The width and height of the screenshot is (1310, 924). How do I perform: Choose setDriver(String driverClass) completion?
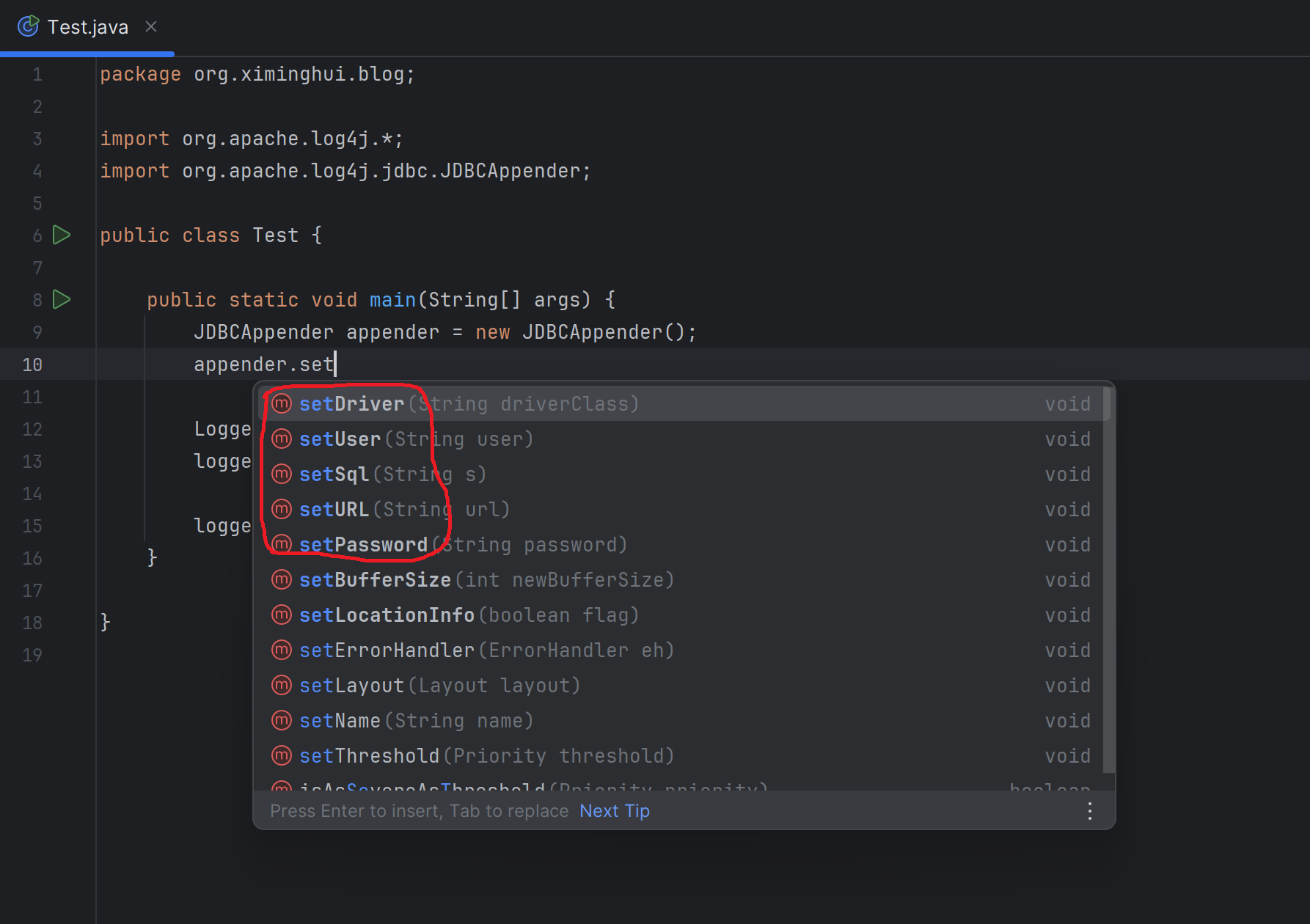click(x=684, y=404)
